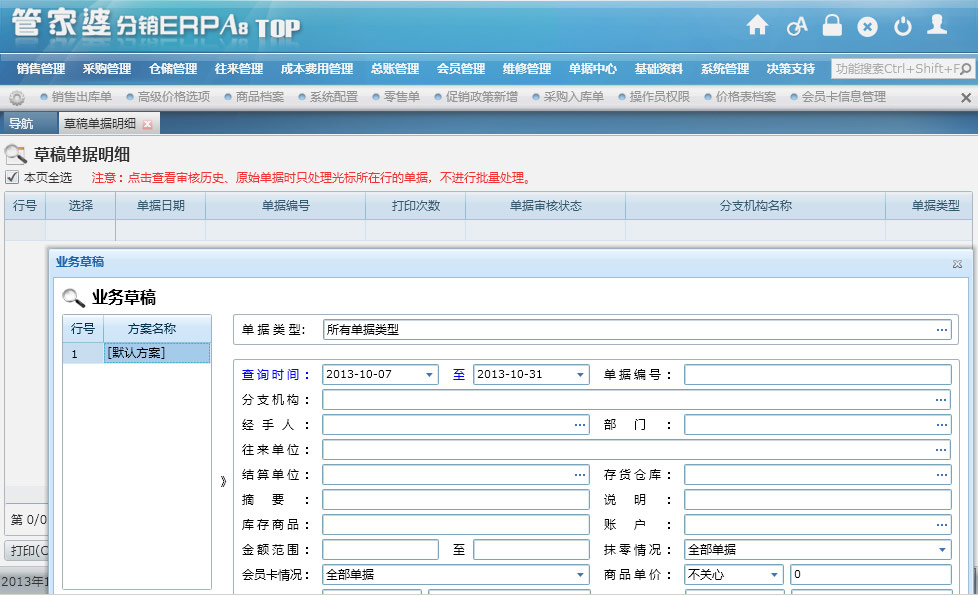The image size is (978, 596).
Task: Click the user profile icon
Action: (937, 26)
